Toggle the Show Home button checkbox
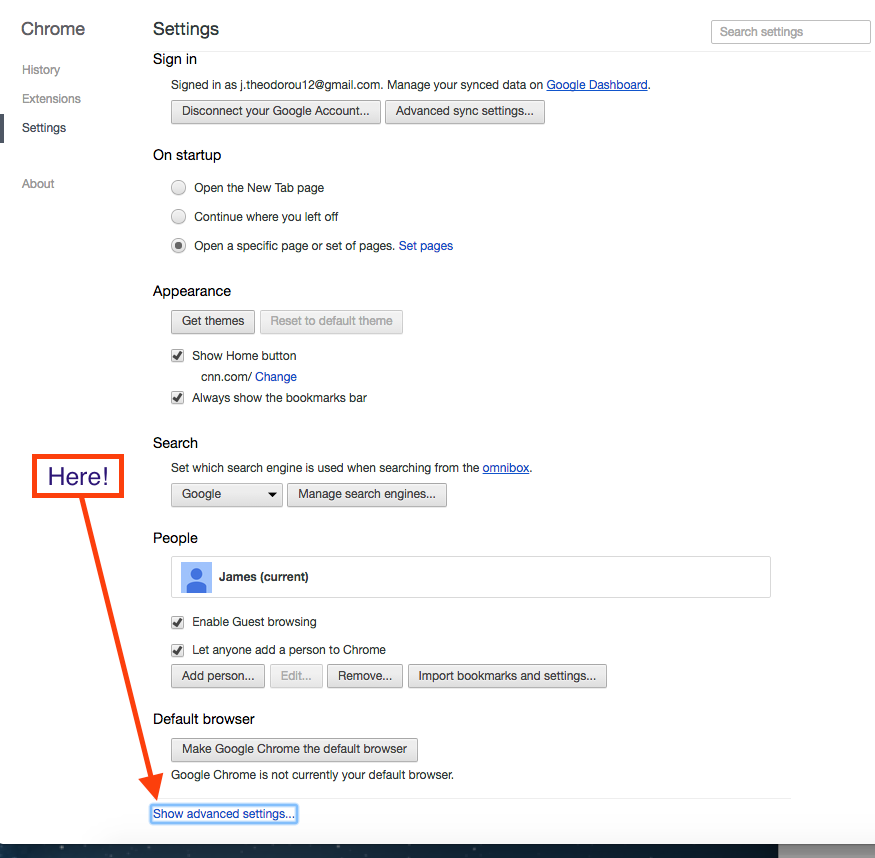The image size is (875, 858). pyautogui.click(x=177, y=356)
